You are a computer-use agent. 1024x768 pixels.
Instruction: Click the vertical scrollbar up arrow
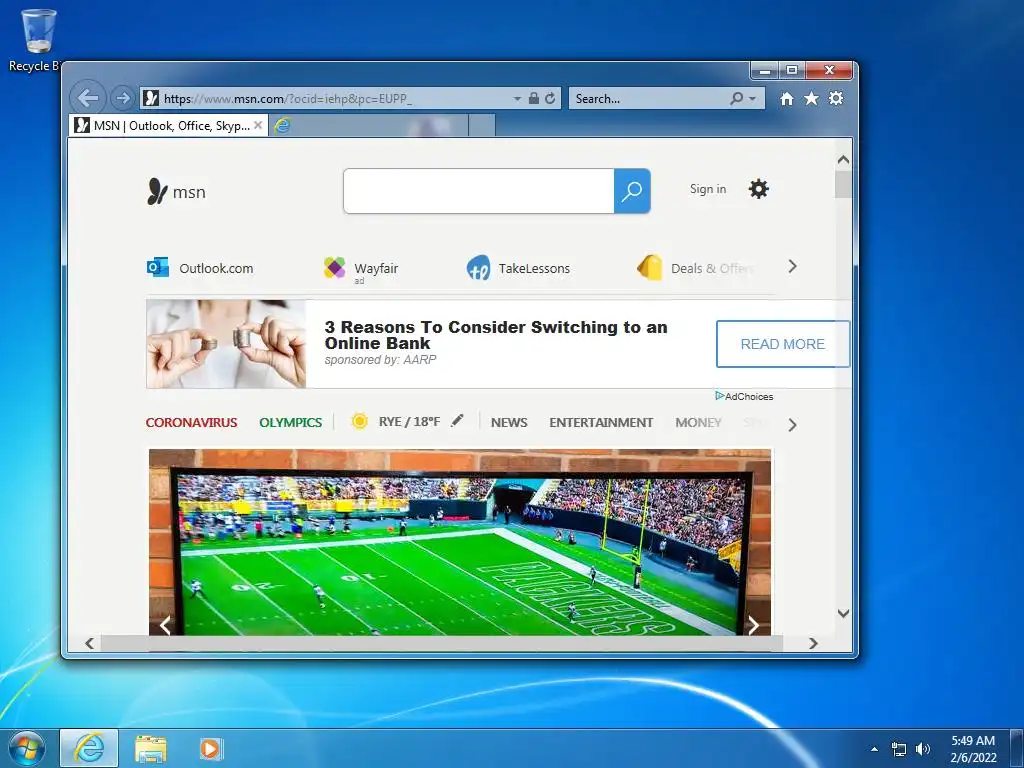point(843,159)
